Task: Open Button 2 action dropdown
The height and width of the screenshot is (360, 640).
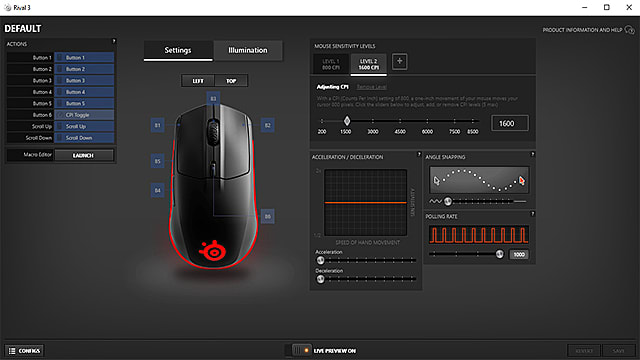Action: tap(84, 69)
